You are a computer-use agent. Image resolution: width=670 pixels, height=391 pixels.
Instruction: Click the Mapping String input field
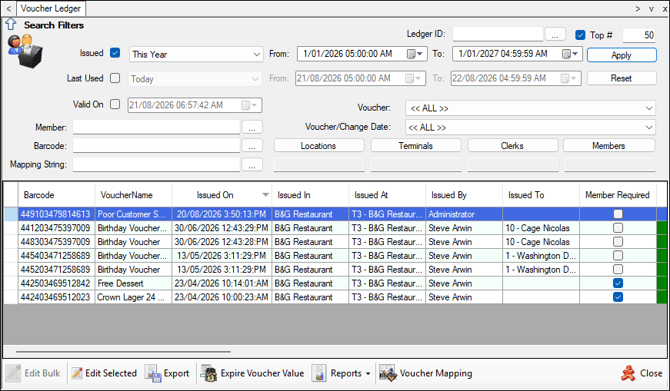click(x=156, y=164)
